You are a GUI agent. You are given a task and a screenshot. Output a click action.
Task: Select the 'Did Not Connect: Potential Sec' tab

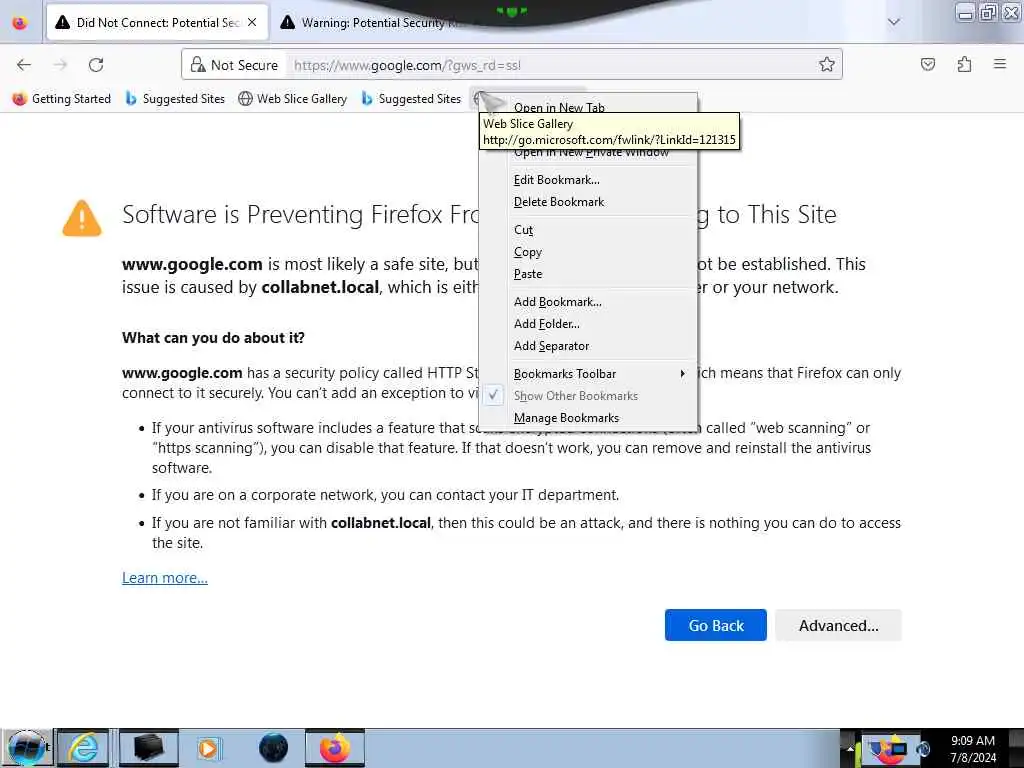tap(157, 23)
